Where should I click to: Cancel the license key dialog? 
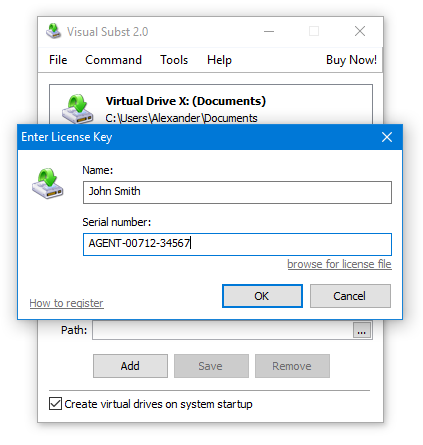point(350,296)
